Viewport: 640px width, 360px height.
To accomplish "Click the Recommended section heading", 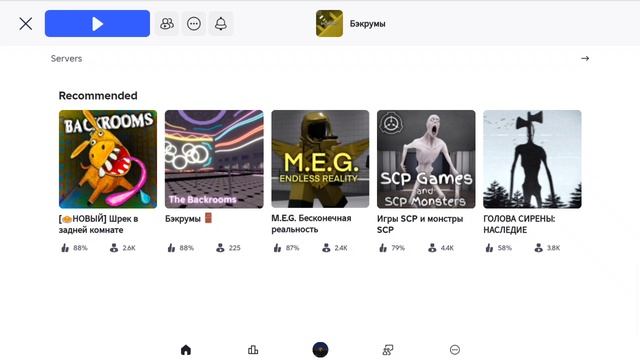I will (x=98, y=96).
